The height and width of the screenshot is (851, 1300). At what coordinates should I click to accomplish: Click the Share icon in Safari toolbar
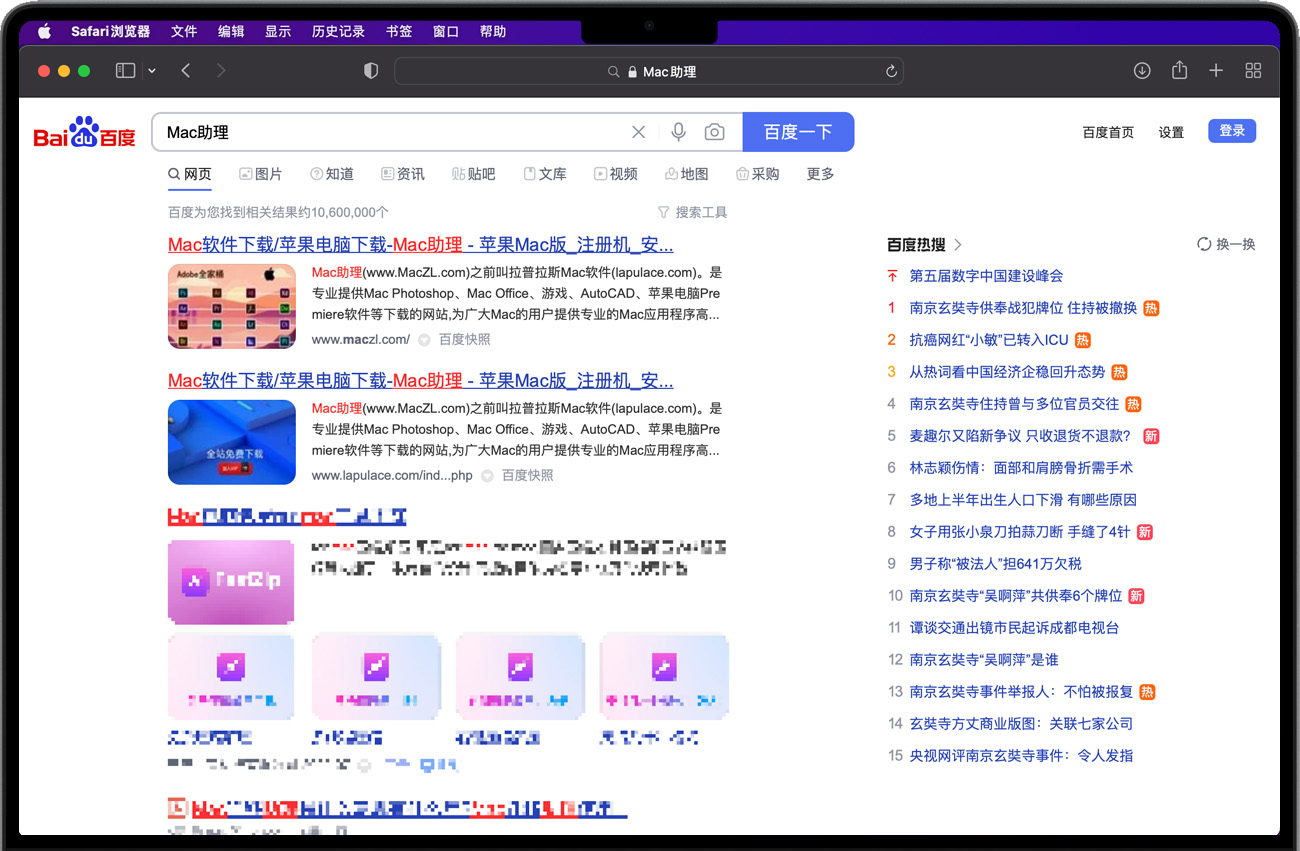[1179, 71]
